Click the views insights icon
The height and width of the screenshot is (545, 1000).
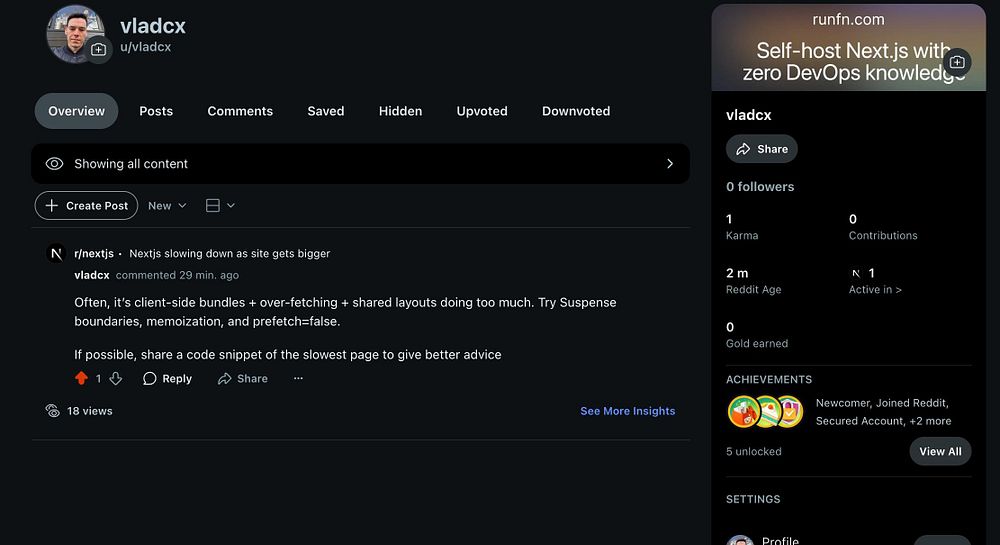(x=53, y=411)
